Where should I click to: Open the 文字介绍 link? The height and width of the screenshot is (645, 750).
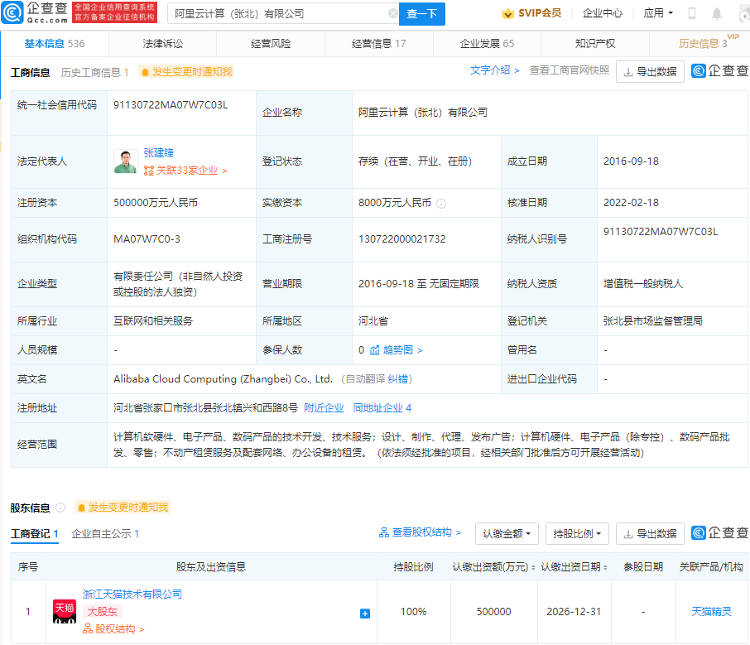point(494,70)
